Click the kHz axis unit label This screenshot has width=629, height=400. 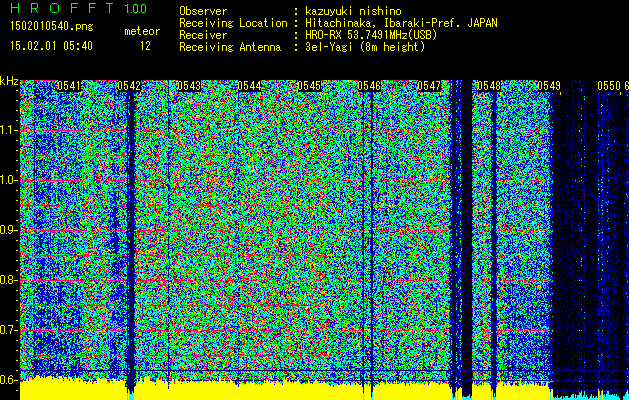pos(9,81)
